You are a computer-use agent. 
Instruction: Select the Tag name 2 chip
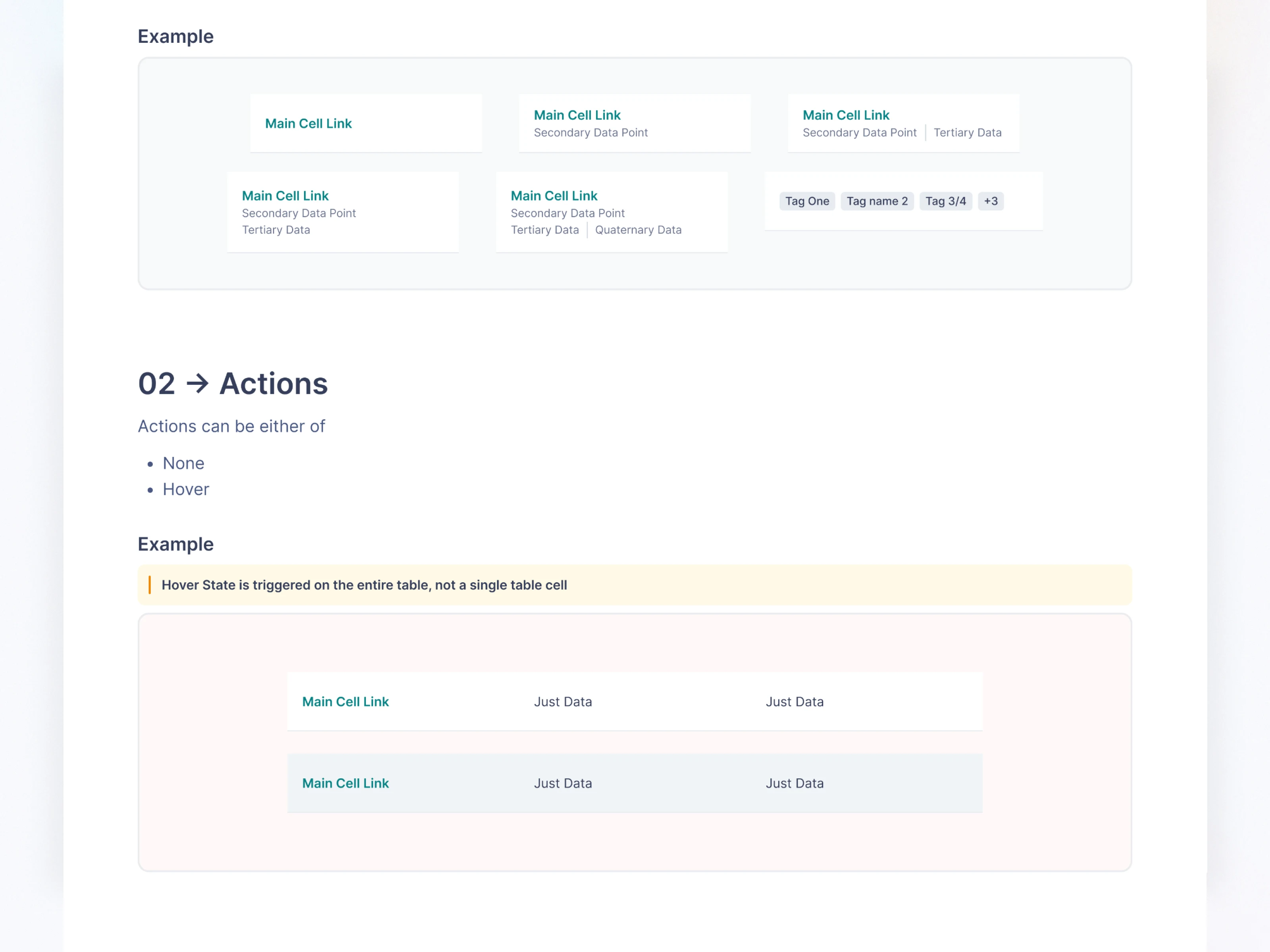[877, 202]
